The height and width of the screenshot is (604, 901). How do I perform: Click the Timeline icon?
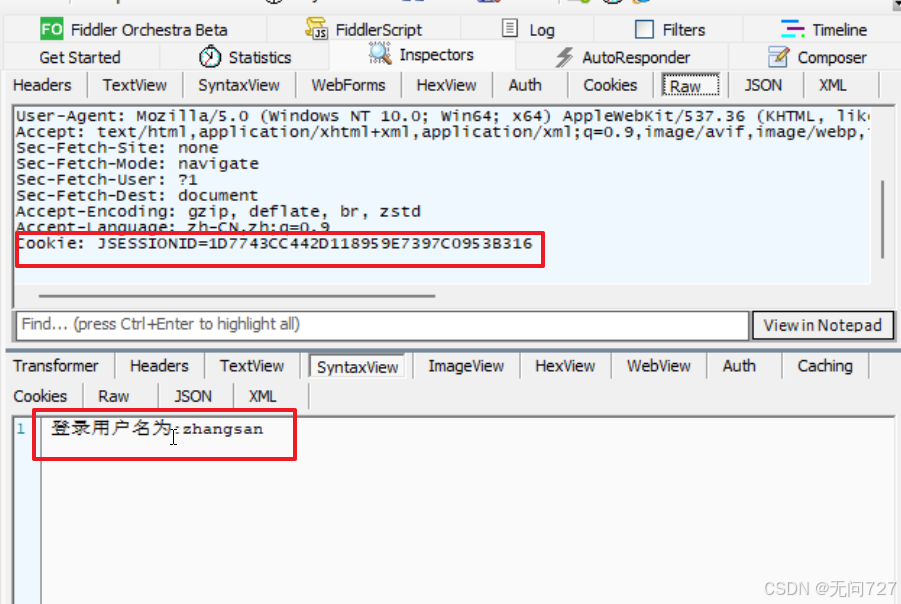click(792, 29)
